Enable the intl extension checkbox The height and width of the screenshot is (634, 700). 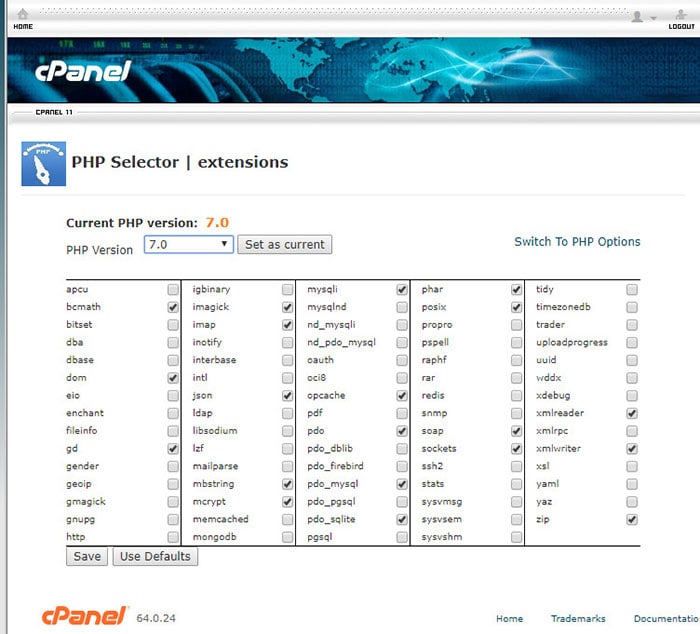tap(288, 378)
